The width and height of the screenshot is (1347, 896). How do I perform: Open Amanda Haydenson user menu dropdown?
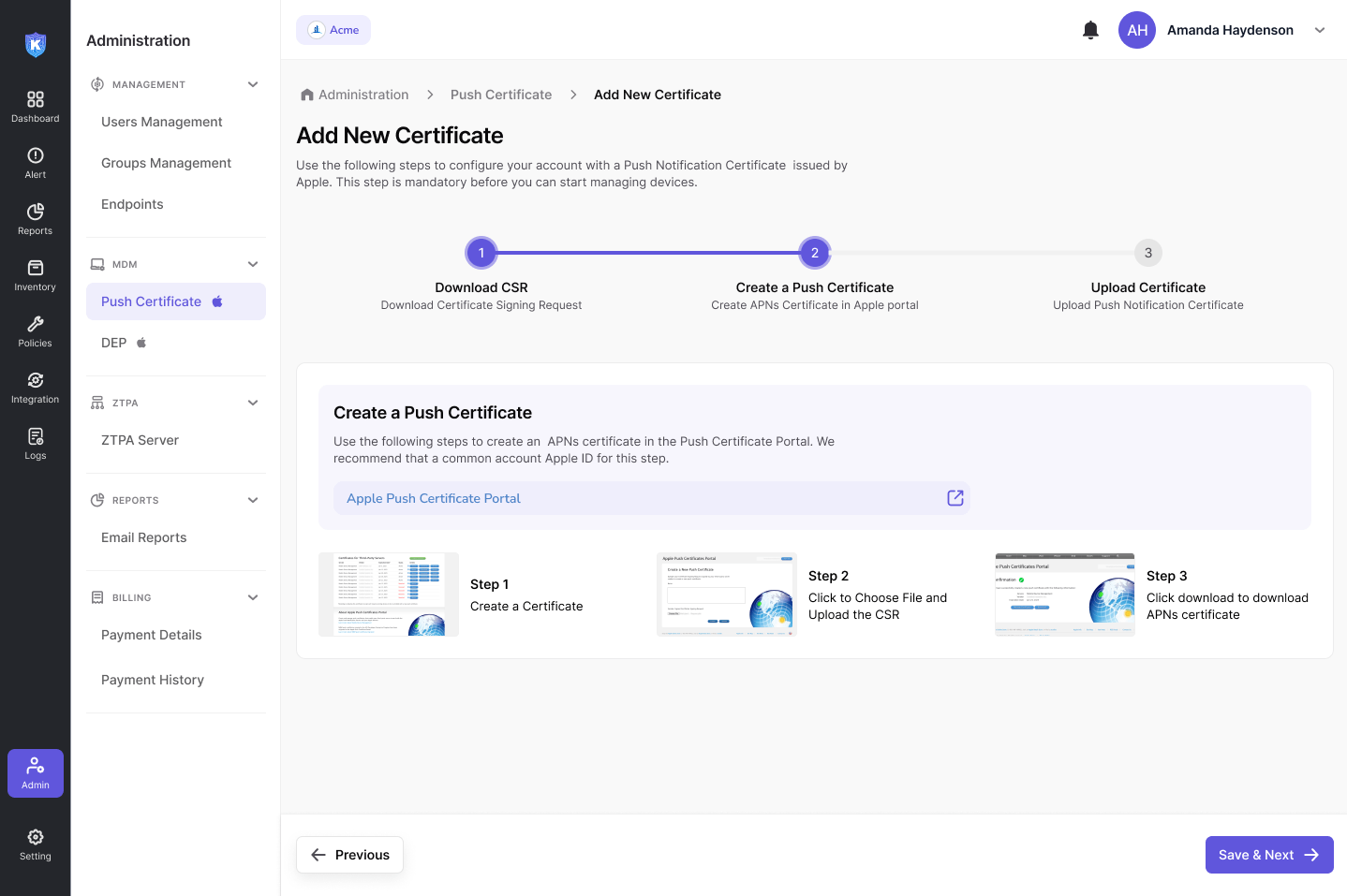click(x=1319, y=30)
